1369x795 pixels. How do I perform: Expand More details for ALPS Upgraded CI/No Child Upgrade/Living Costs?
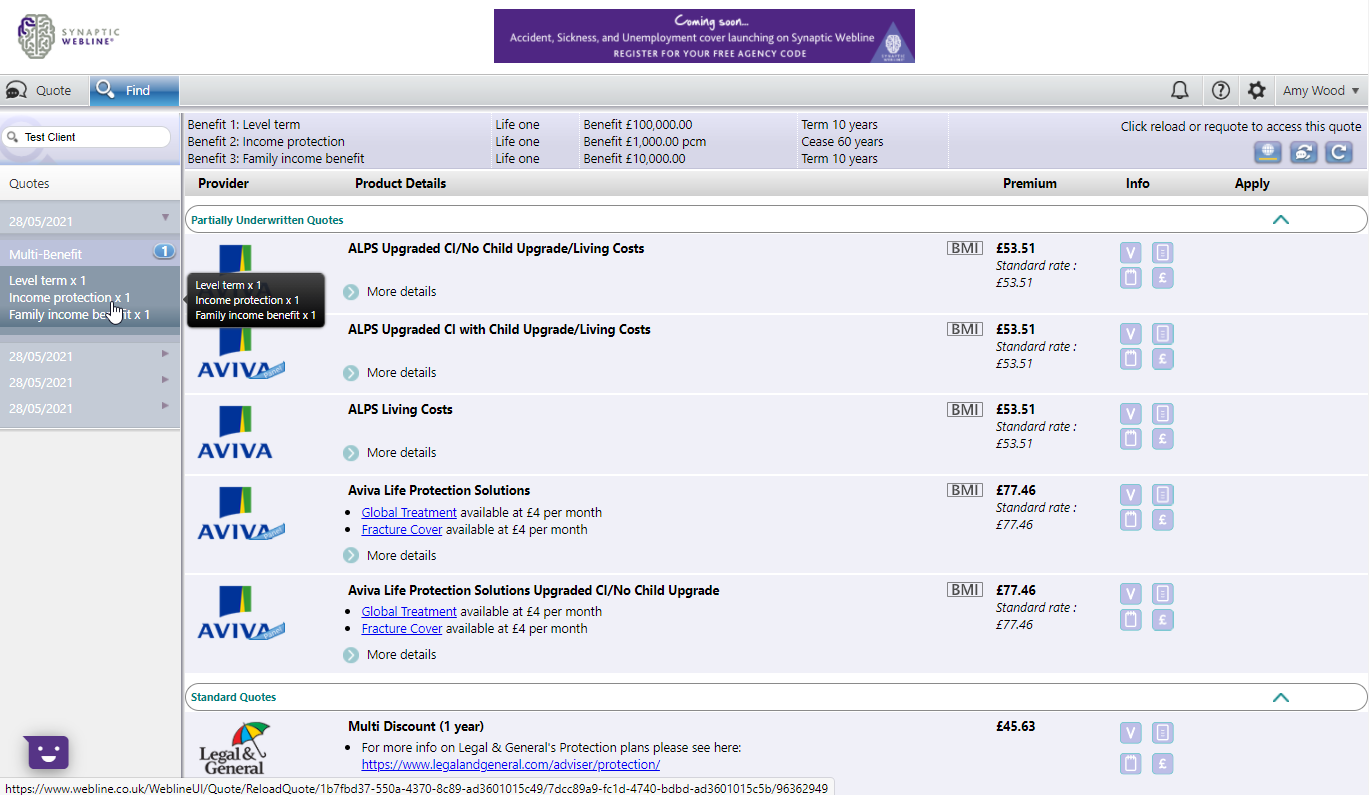pos(390,292)
